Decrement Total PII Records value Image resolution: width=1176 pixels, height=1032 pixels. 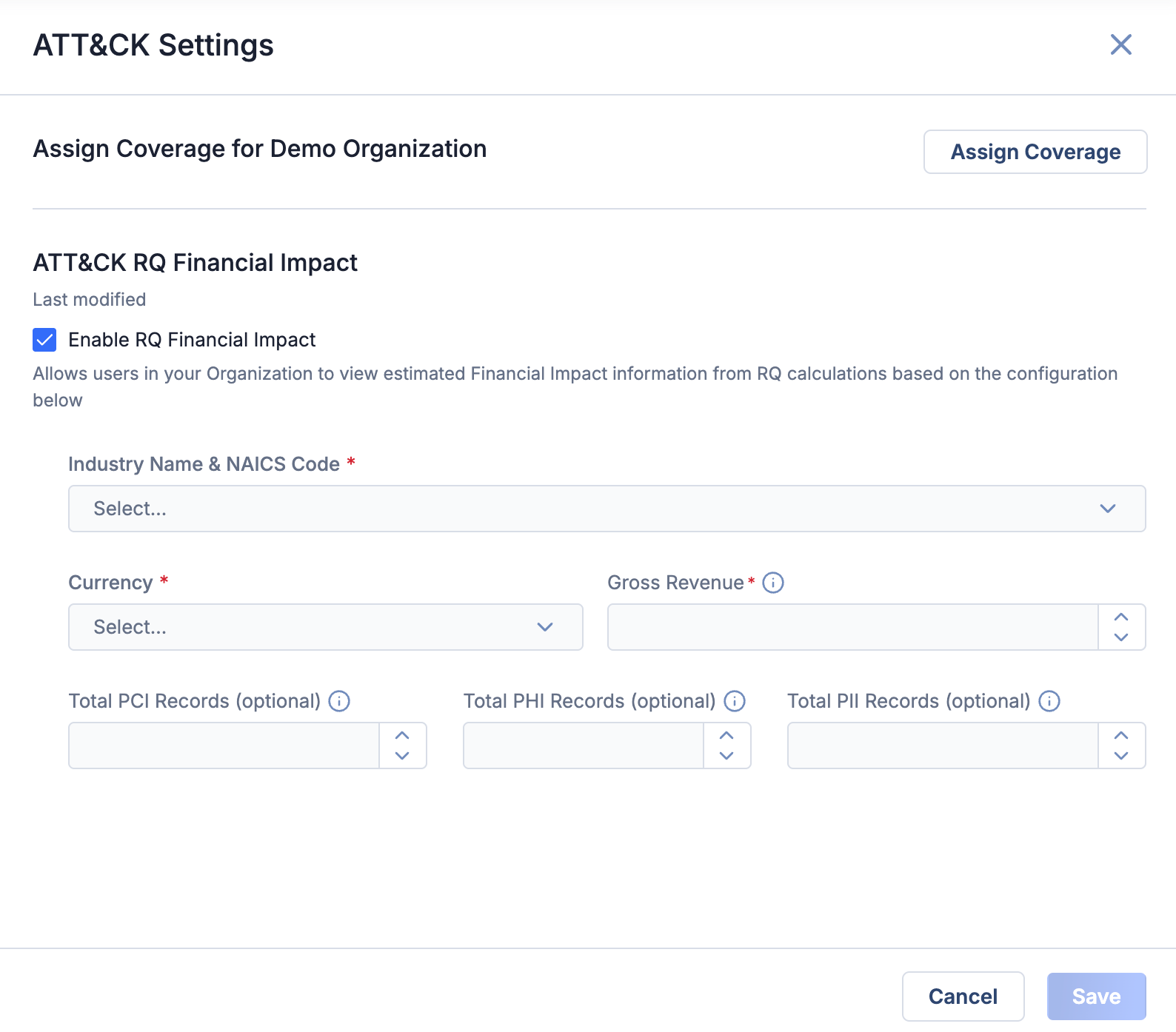point(1121,756)
